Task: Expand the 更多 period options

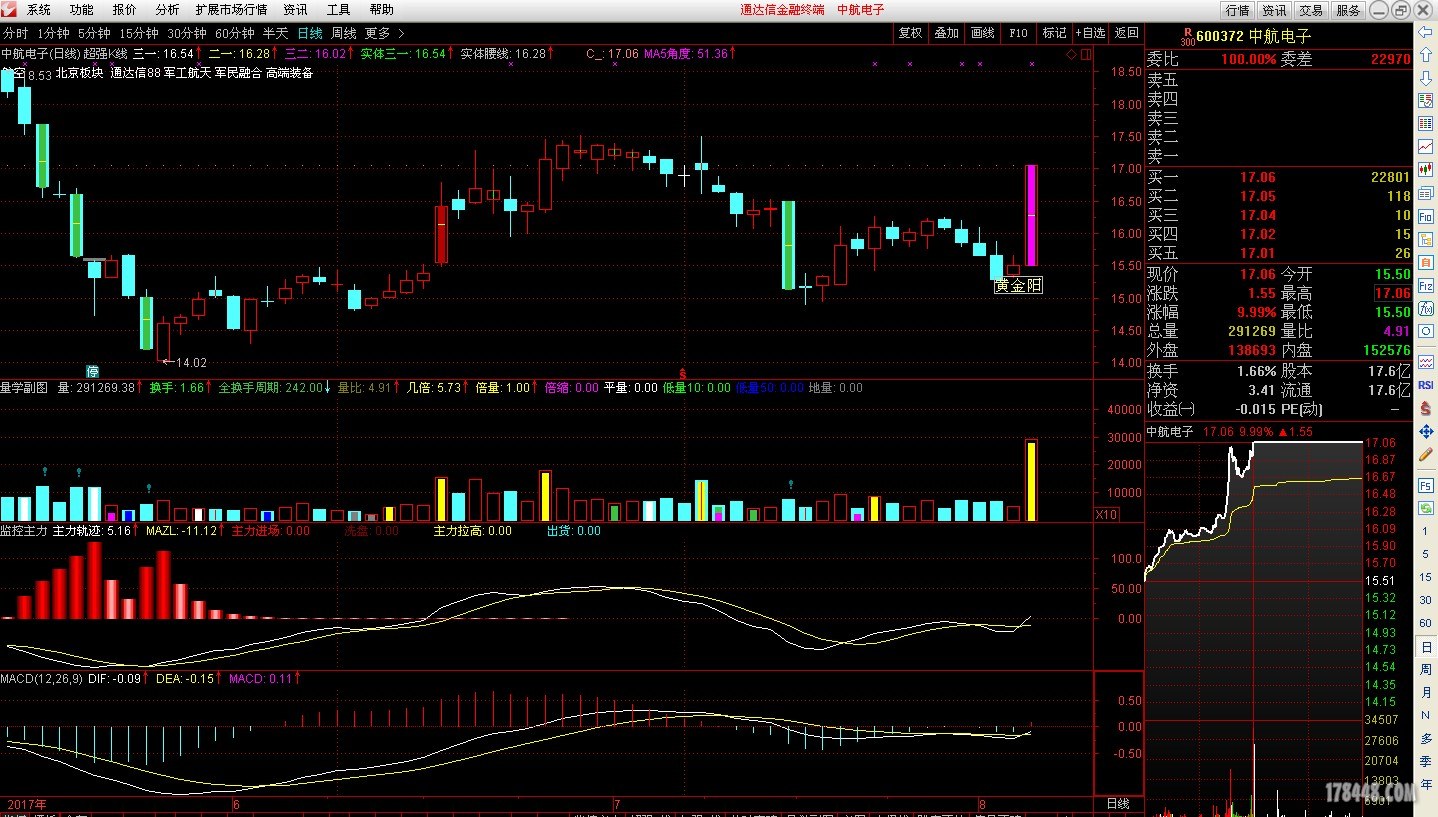Action: (384, 33)
